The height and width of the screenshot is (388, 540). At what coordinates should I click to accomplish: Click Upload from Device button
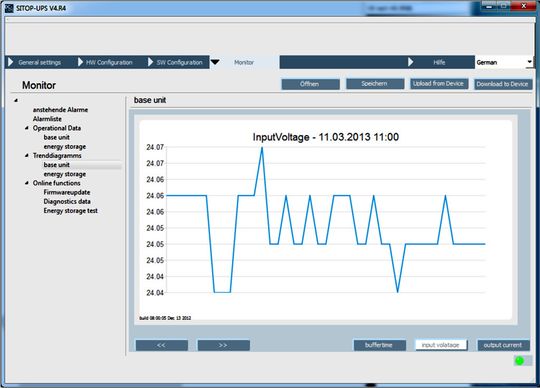click(439, 84)
